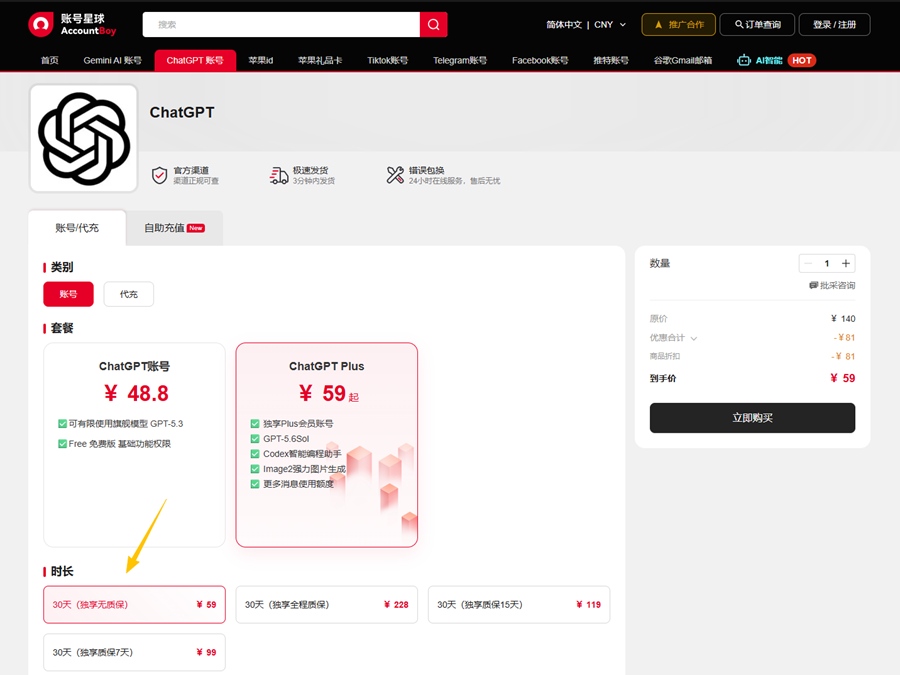Choose the ChatGPT Plus ¥59 plan card
Screen dimensions: 900x675
pyautogui.click(x=327, y=445)
